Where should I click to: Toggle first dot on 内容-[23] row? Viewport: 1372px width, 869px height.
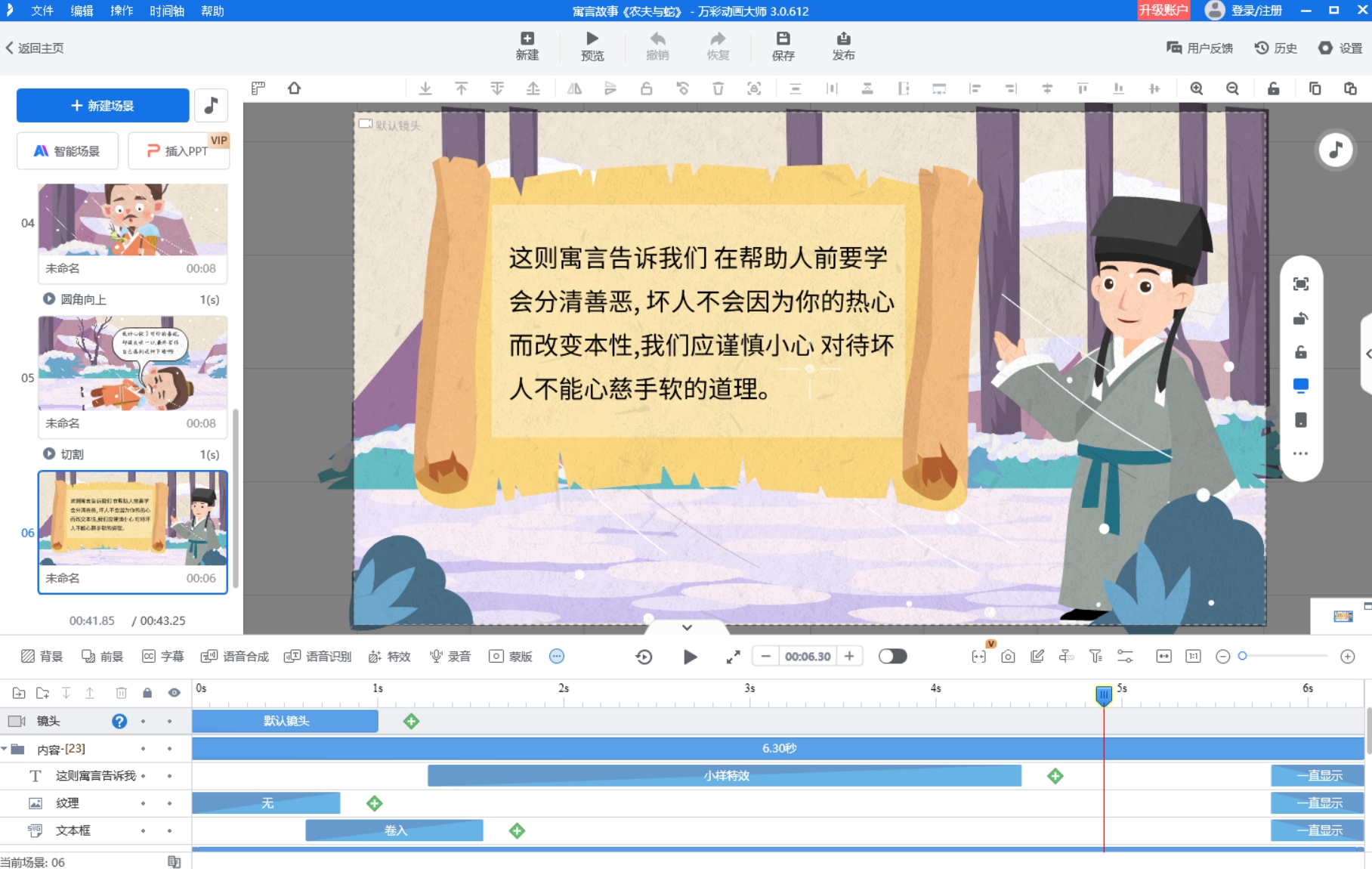click(143, 749)
